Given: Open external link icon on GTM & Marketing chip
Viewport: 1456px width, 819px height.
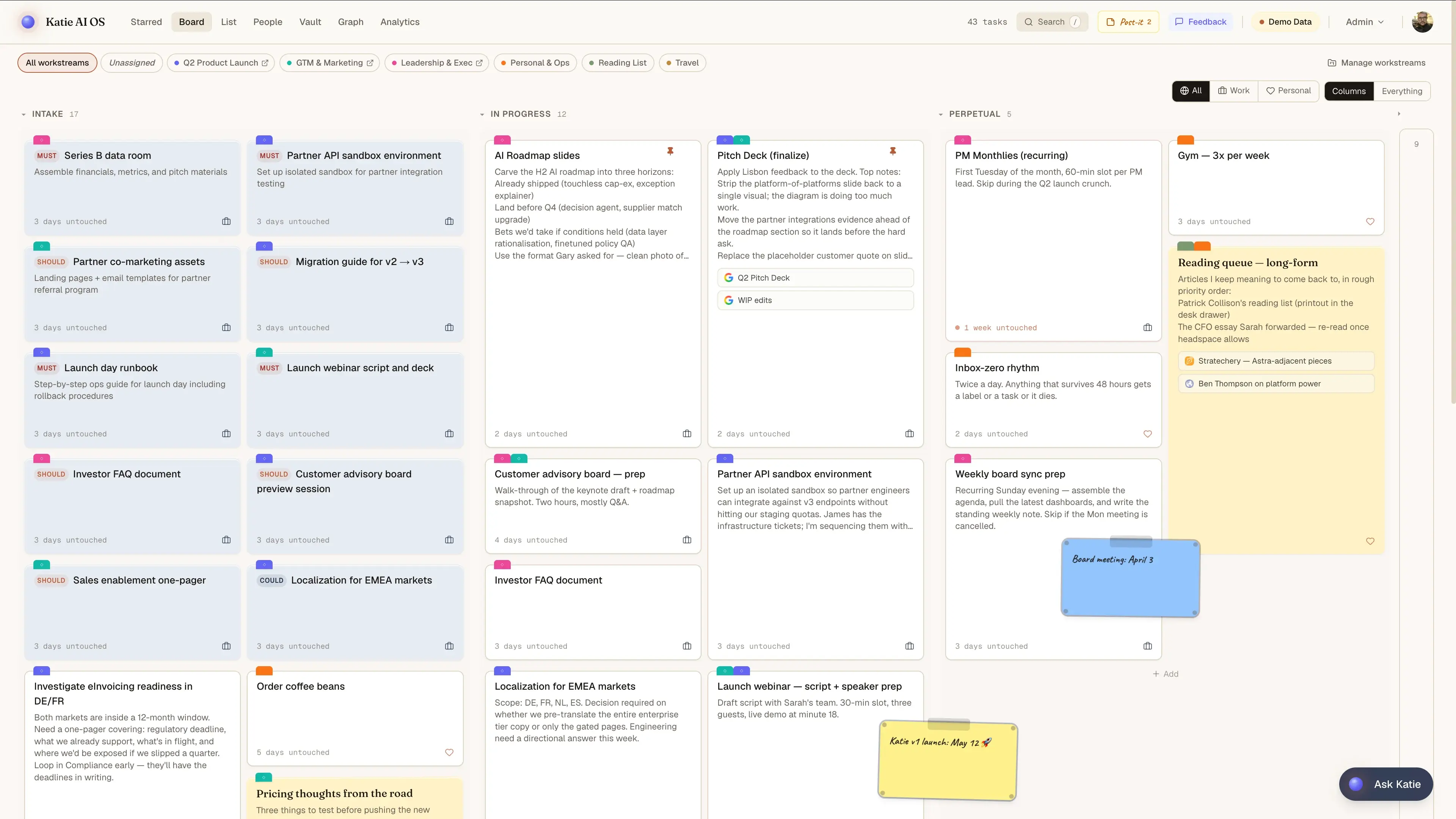Looking at the screenshot, I should (370, 63).
